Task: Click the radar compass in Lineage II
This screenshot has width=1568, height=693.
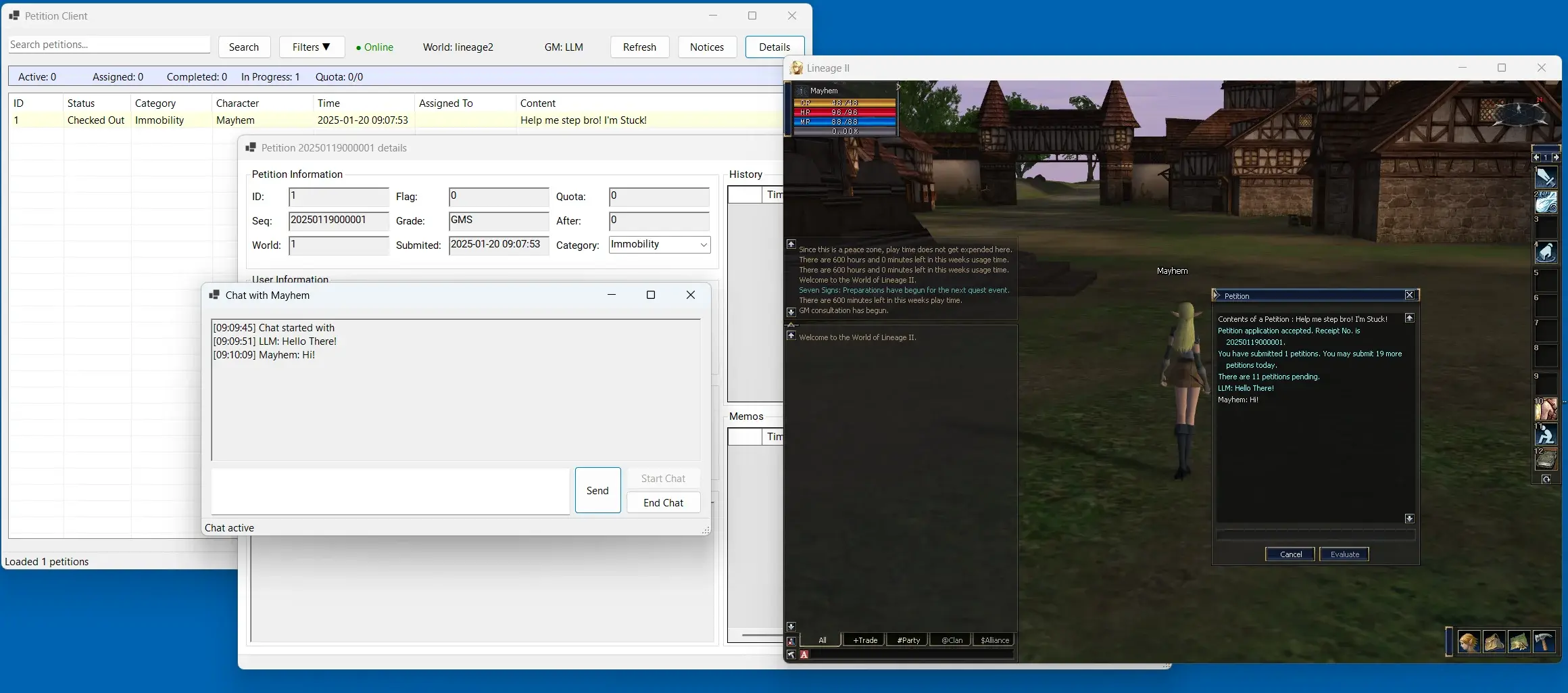Action: point(1520,113)
